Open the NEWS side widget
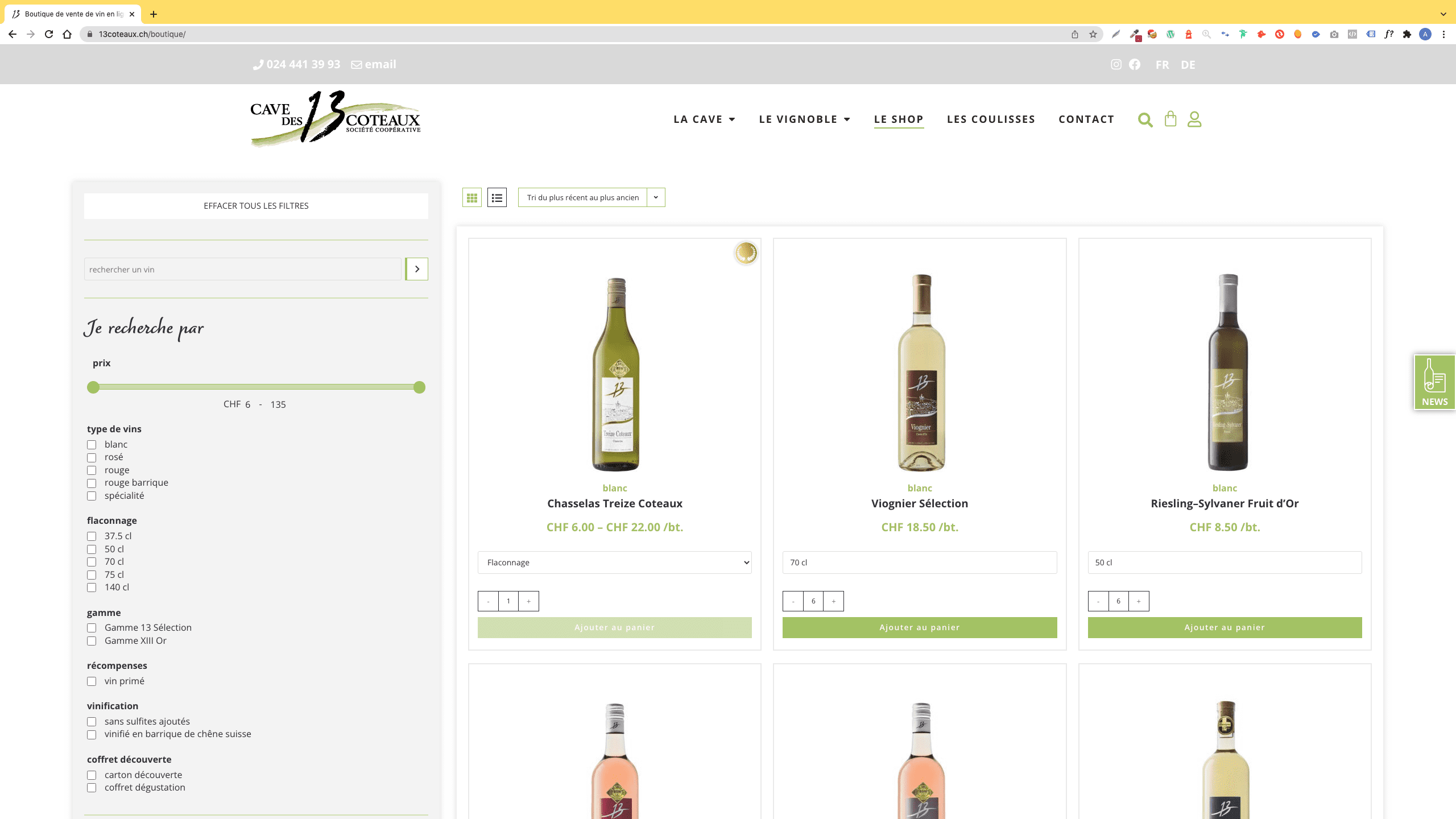 (1434, 382)
